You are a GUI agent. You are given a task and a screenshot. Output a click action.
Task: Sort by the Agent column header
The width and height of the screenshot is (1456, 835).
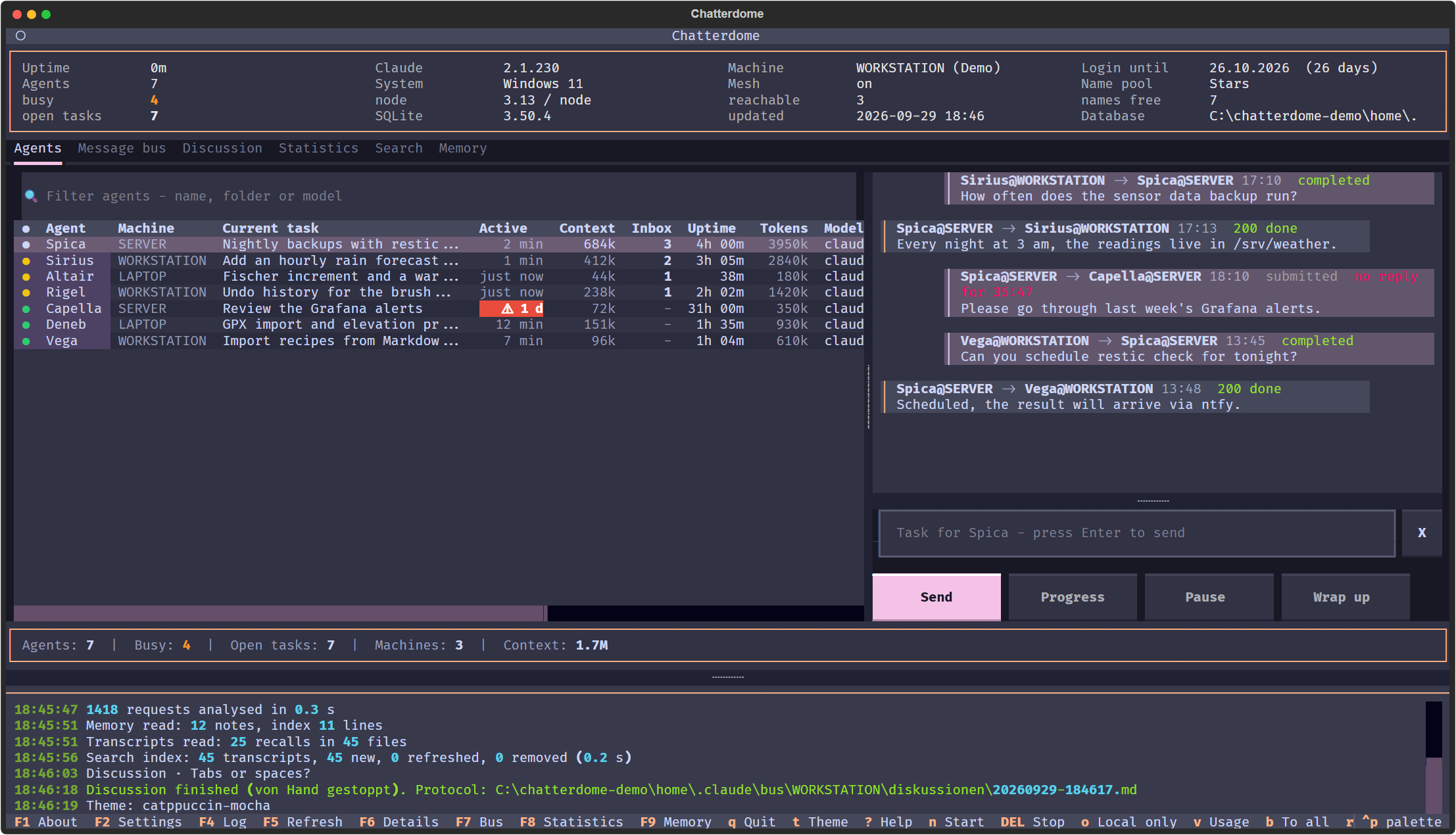coord(66,229)
